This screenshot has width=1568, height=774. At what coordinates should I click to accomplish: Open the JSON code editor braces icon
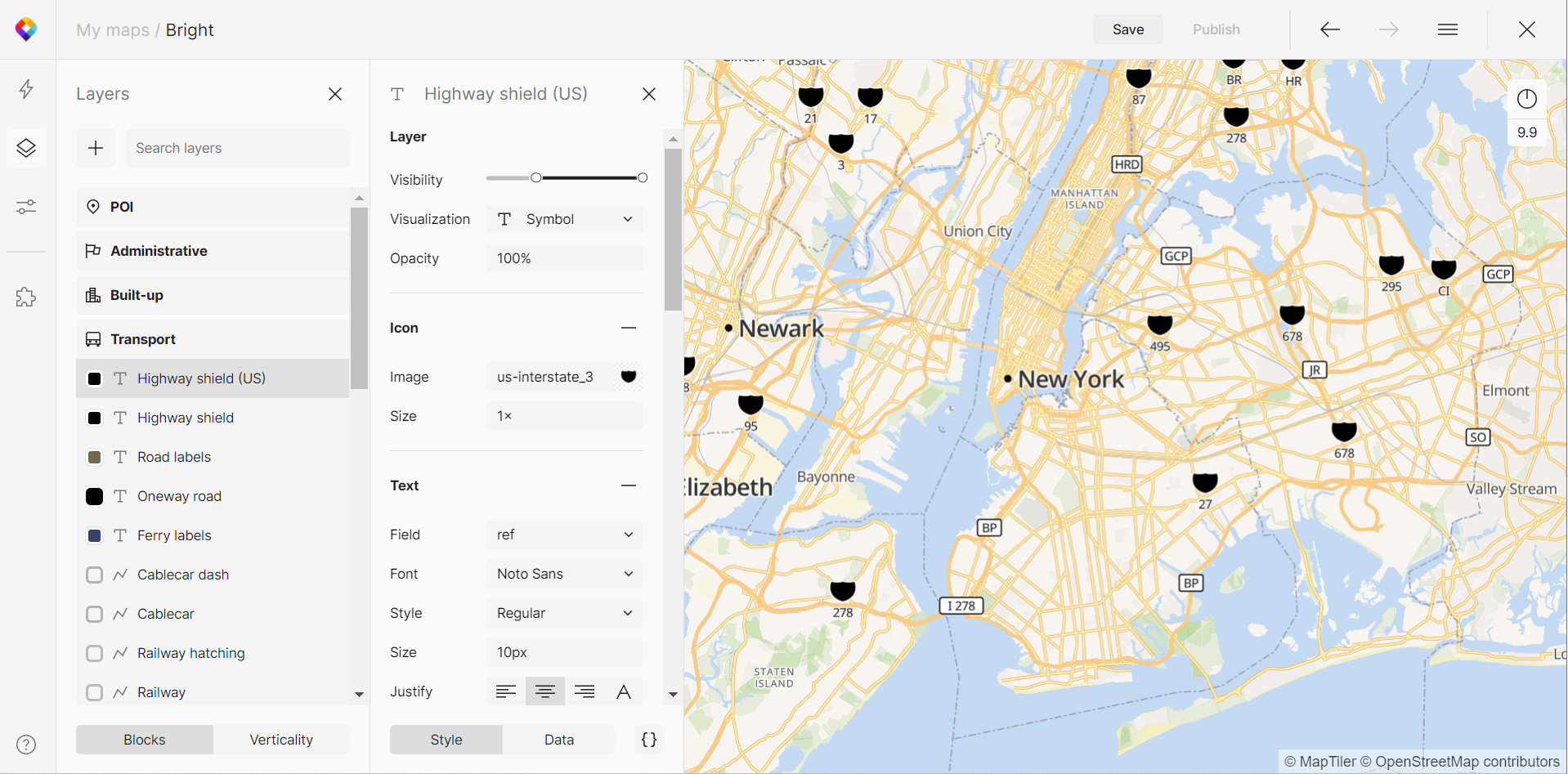click(x=649, y=740)
